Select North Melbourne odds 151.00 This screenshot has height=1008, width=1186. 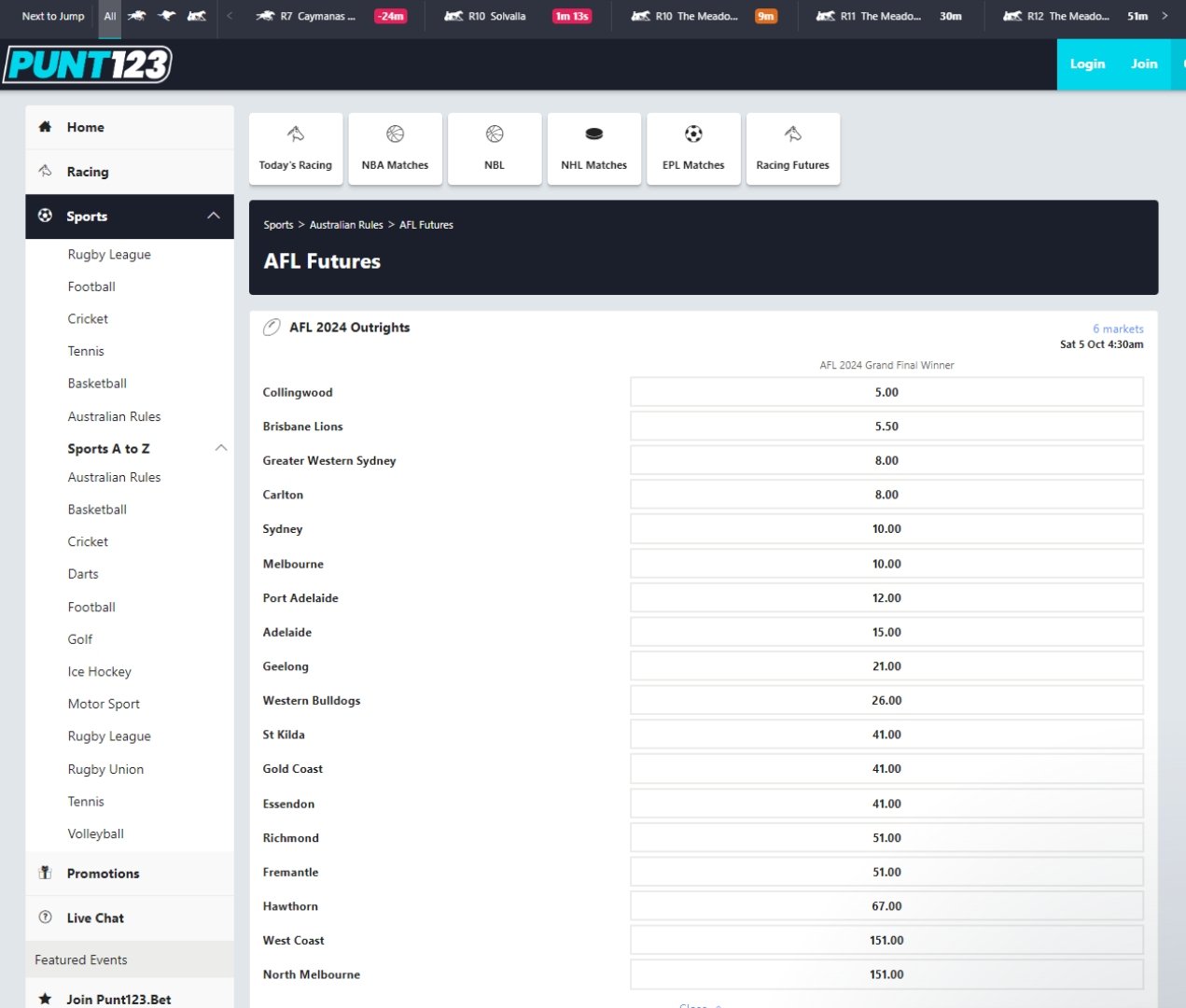pyautogui.click(x=886, y=974)
